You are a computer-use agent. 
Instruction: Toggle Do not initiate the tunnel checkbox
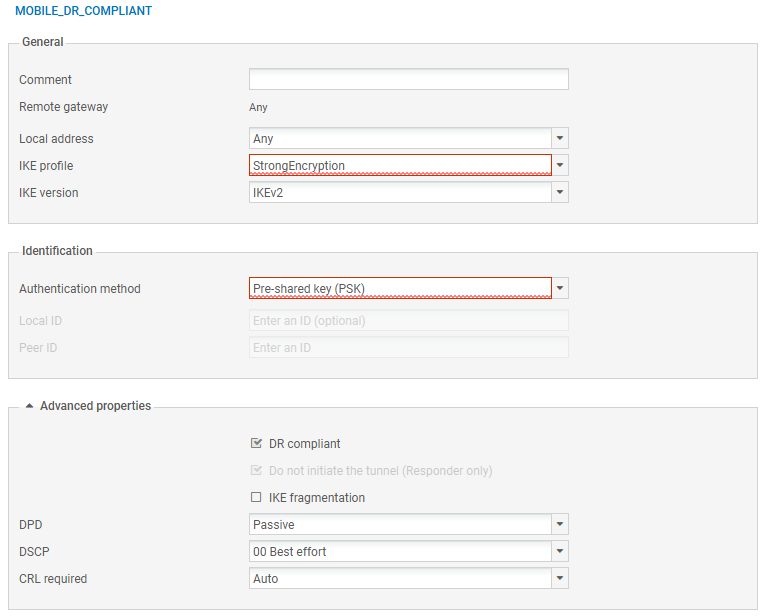point(256,471)
